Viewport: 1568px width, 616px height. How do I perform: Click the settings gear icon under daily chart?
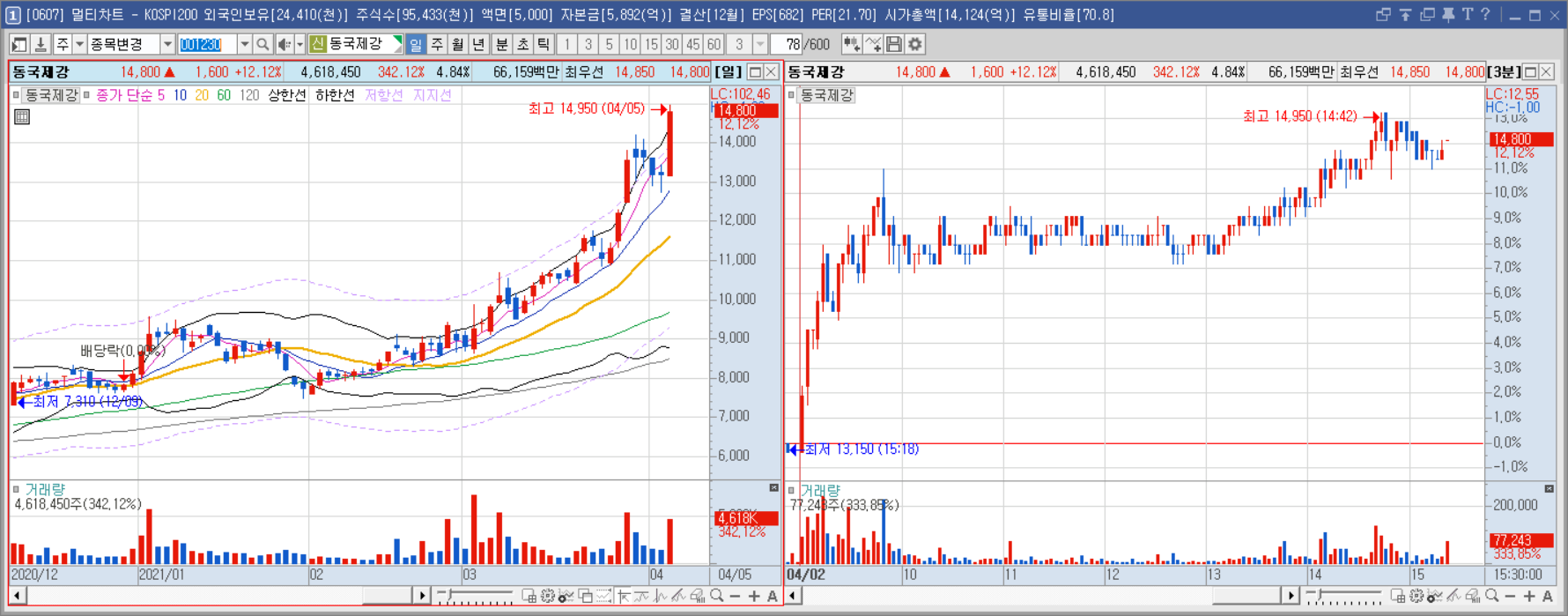[x=548, y=597]
